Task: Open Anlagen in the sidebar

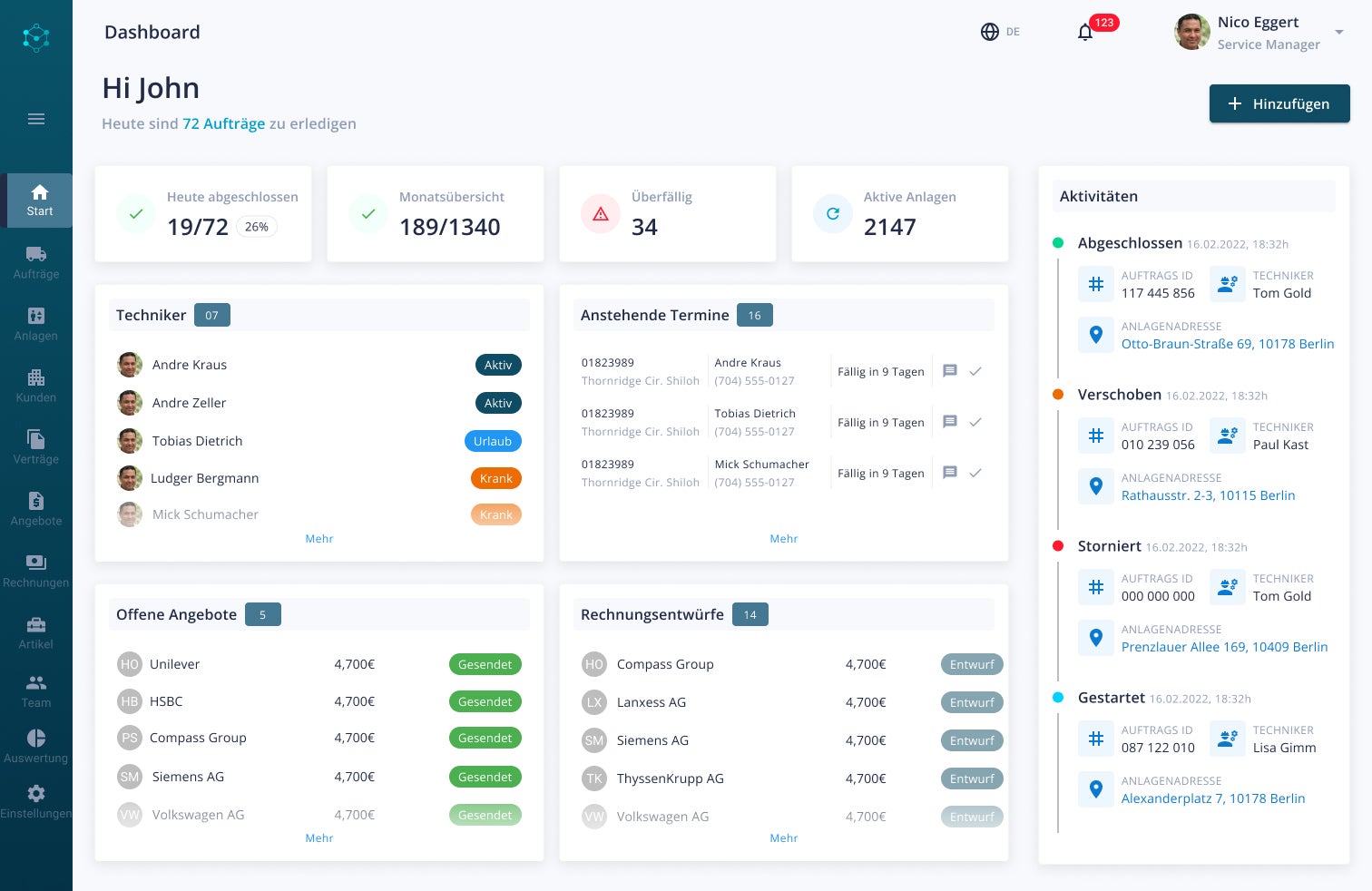Action: point(36,324)
